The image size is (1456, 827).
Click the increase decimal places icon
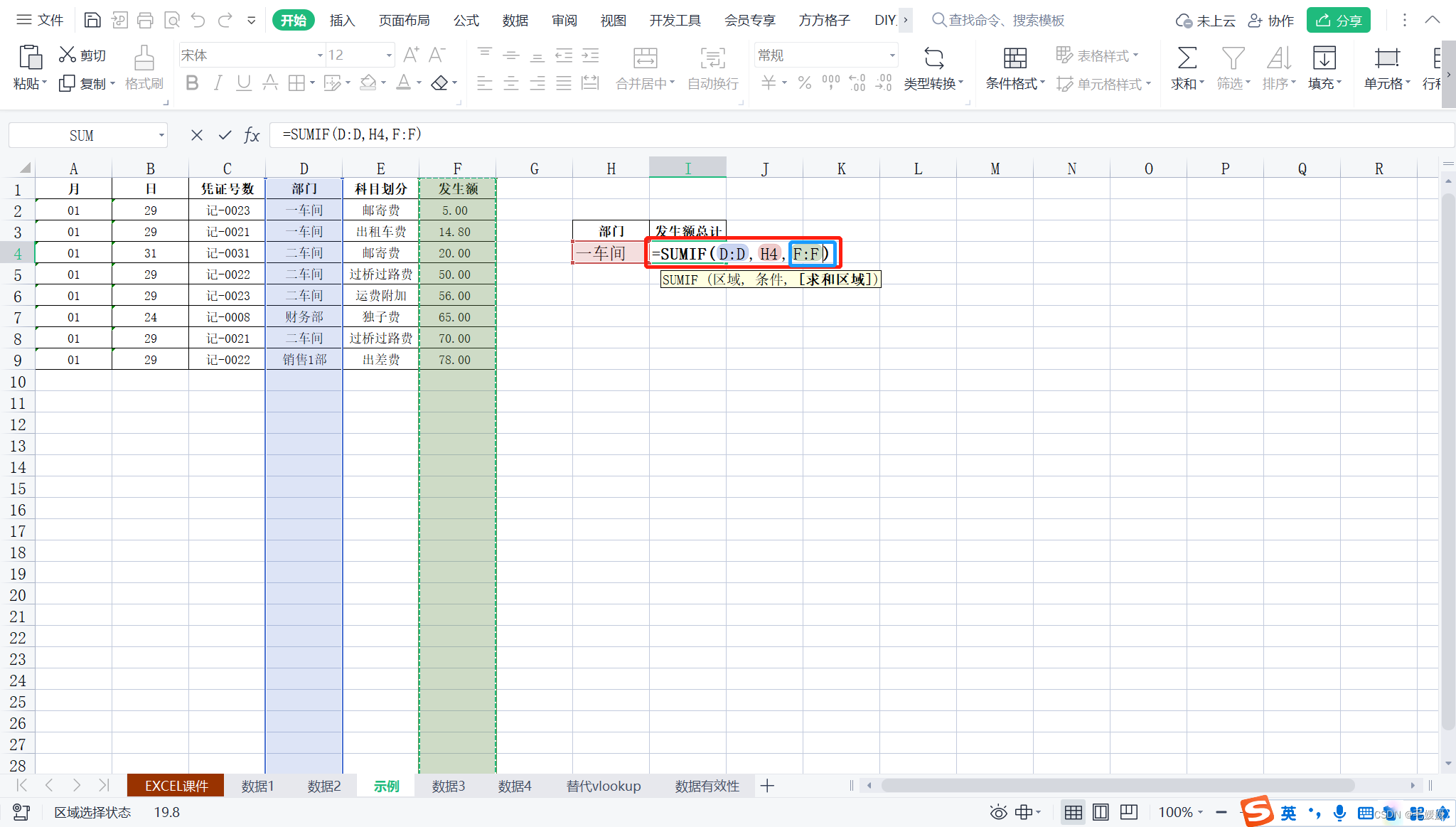(x=857, y=83)
